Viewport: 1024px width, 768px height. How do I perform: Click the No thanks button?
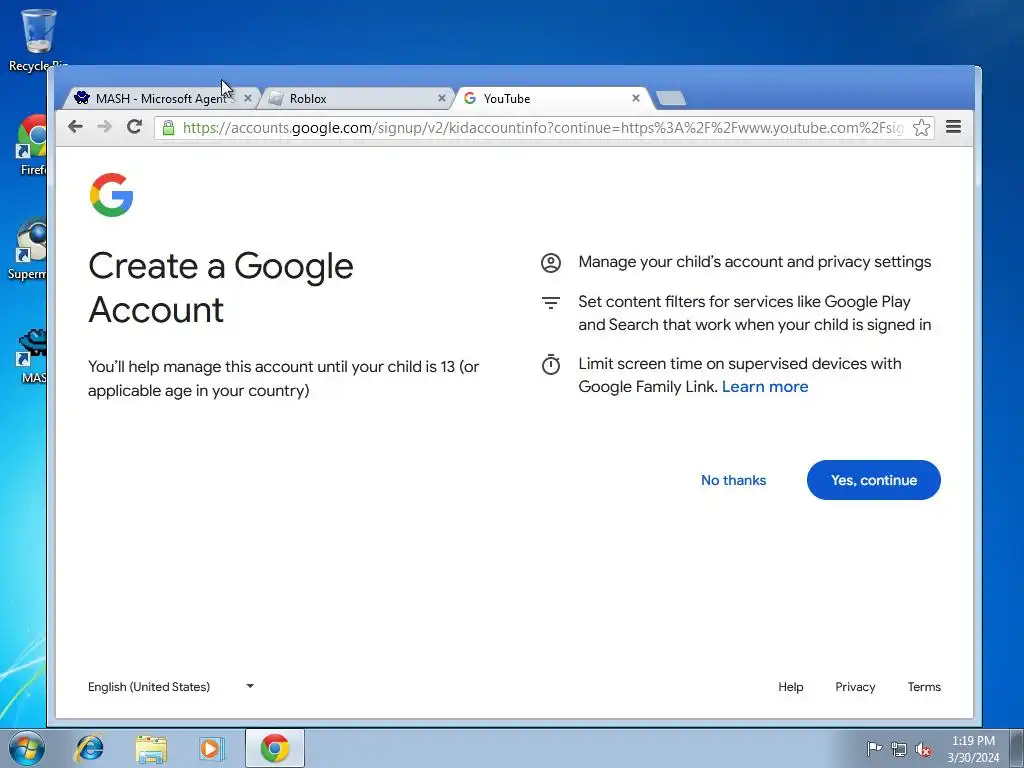(733, 480)
